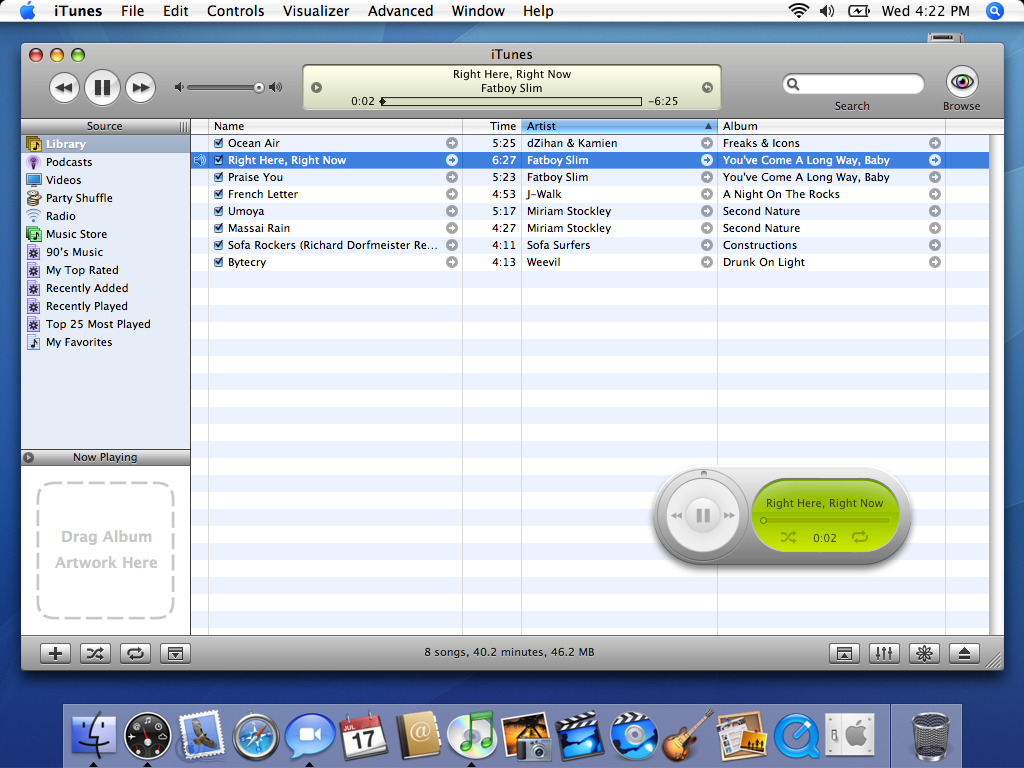The height and width of the screenshot is (768, 1024).
Task: Click the add playlist plus button
Action: pyautogui.click(x=55, y=653)
